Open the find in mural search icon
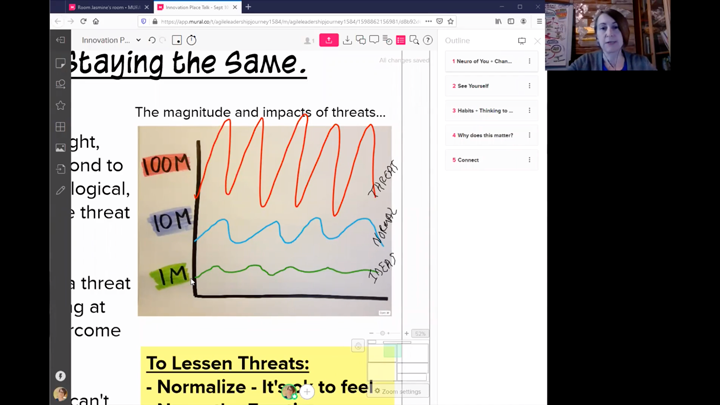Viewport: 720px width, 405px height. (x=414, y=40)
